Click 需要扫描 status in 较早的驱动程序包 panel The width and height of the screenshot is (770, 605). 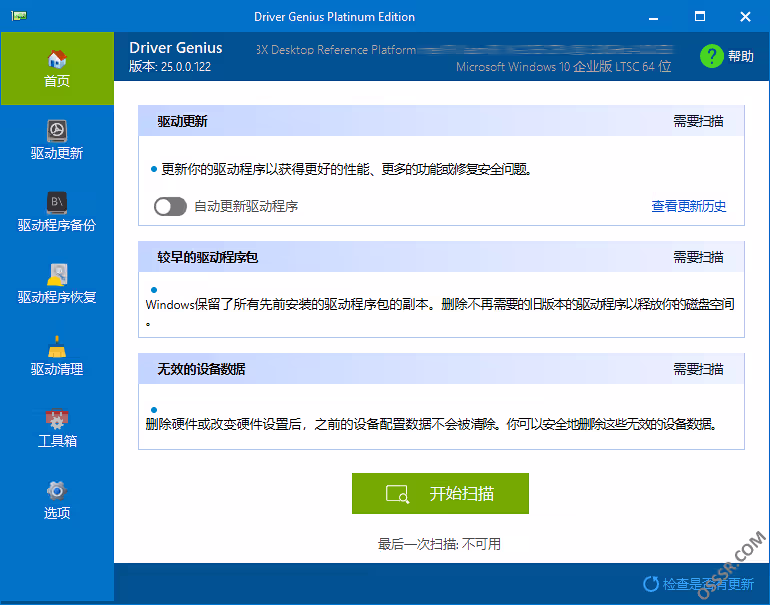tap(698, 257)
